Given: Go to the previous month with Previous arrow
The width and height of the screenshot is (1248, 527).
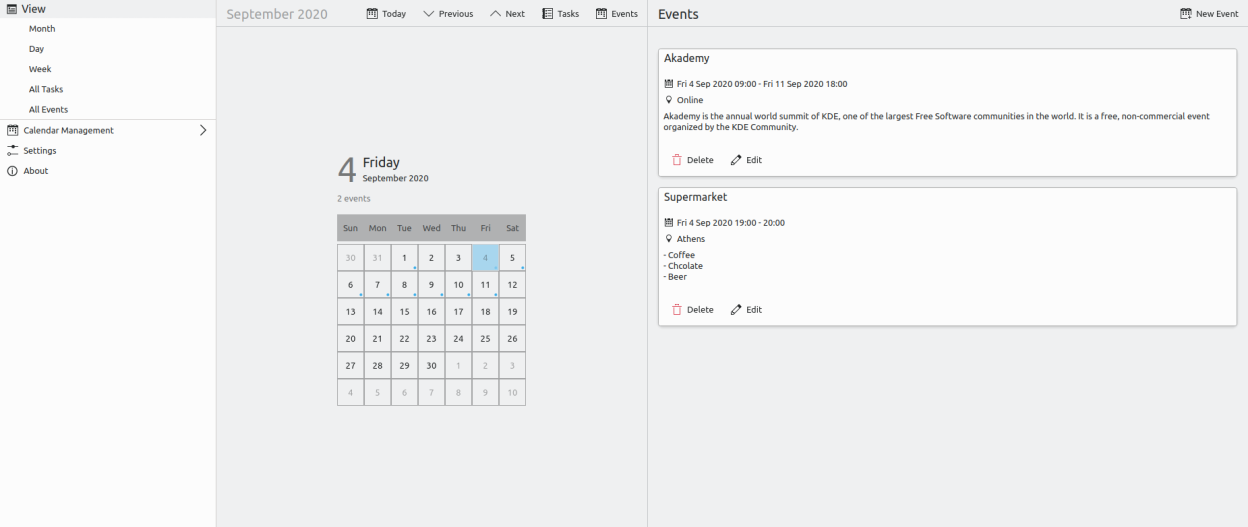Looking at the screenshot, I should click(x=429, y=14).
